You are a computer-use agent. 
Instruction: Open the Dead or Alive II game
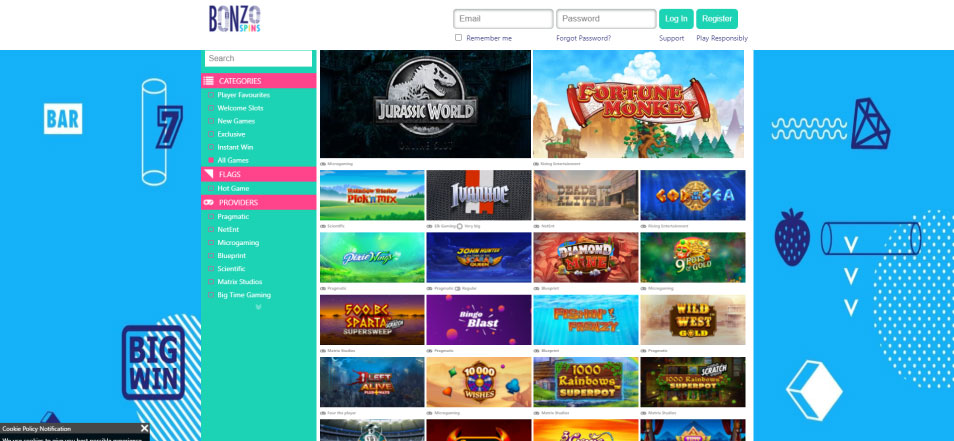click(x=586, y=195)
